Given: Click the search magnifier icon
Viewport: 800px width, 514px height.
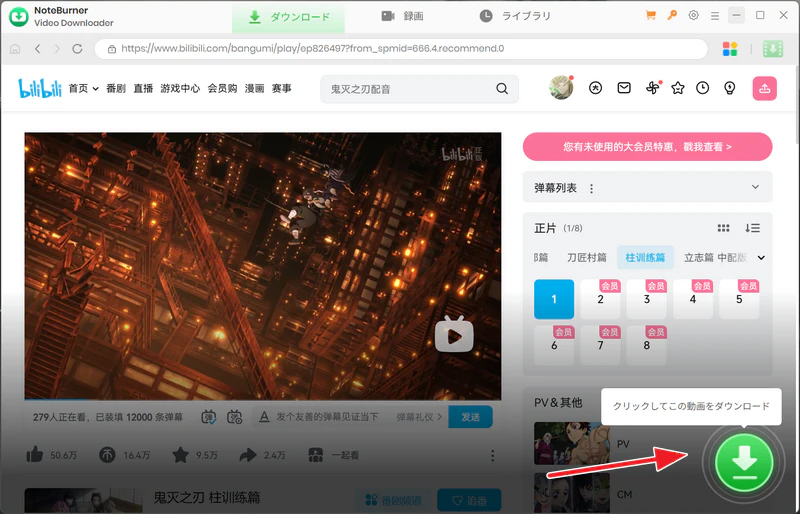Looking at the screenshot, I should tap(502, 89).
